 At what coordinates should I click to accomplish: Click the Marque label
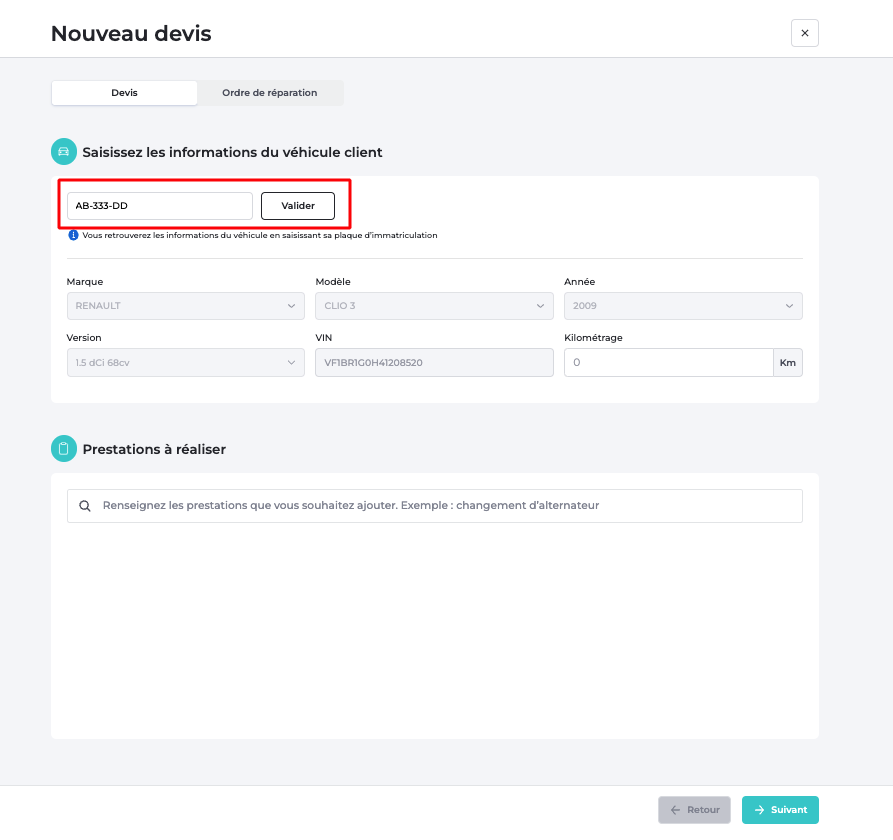click(85, 282)
